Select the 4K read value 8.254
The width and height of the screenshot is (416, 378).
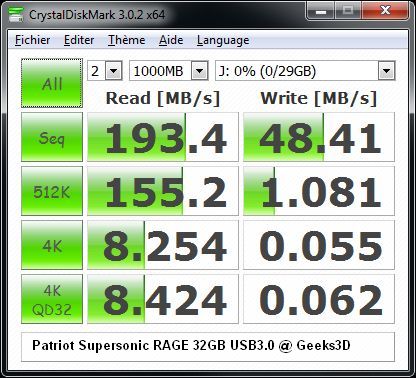pyautogui.click(x=163, y=245)
